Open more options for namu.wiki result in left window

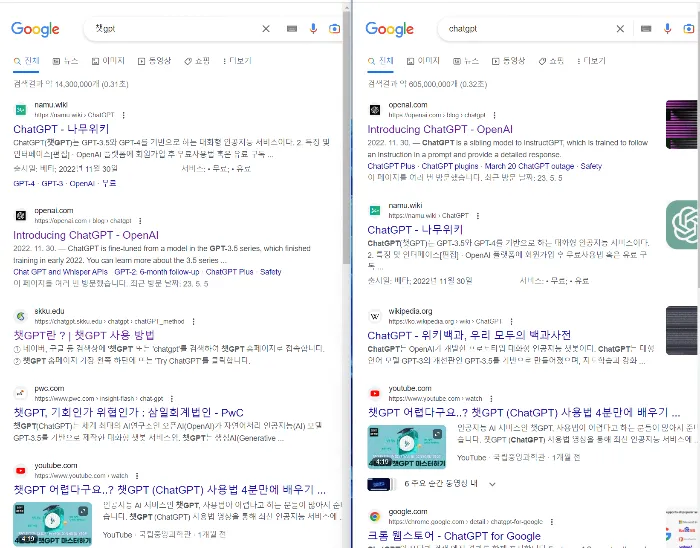click(124, 115)
